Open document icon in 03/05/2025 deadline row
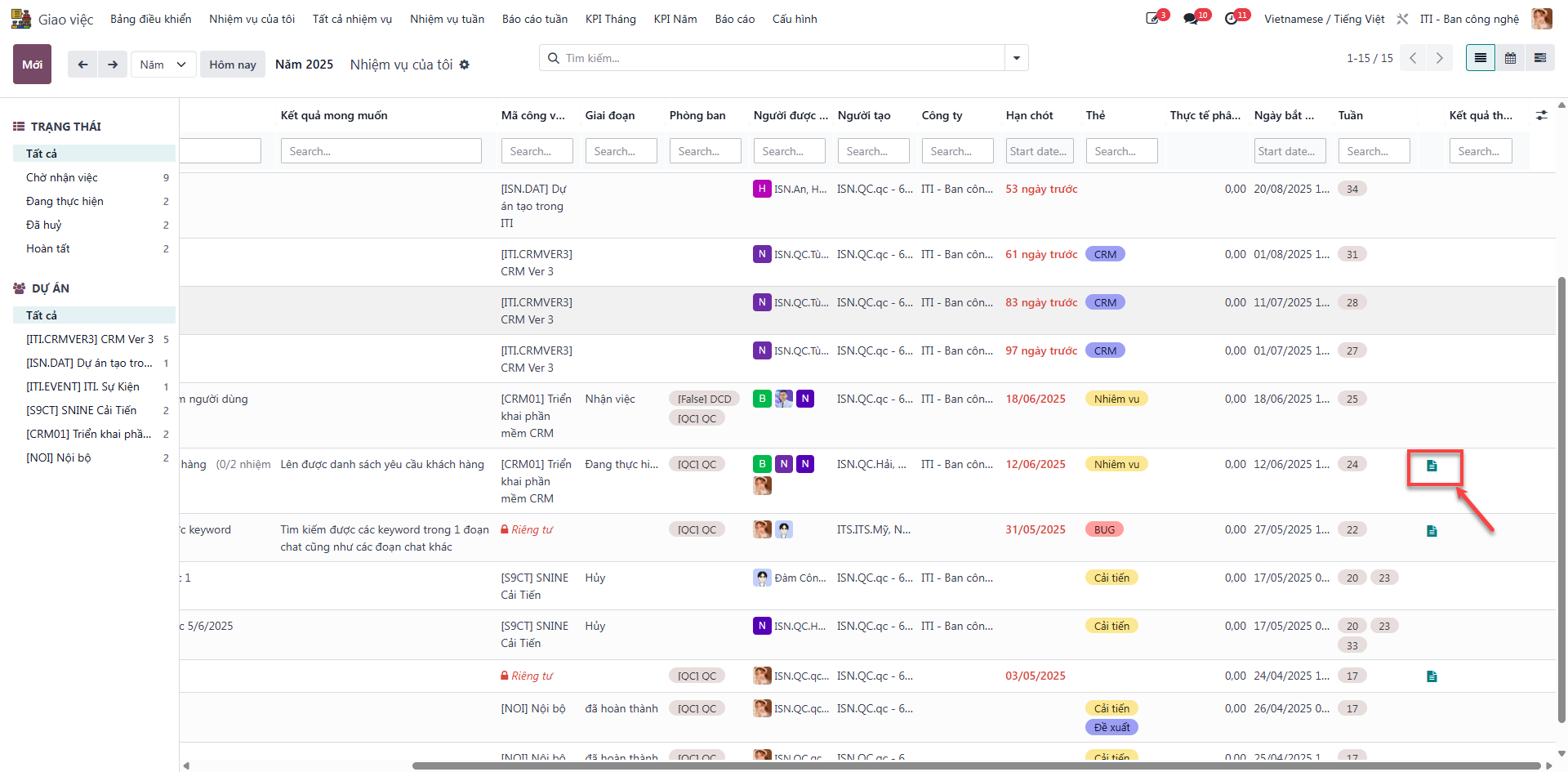1568x772 pixels. [x=1432, y=676]
